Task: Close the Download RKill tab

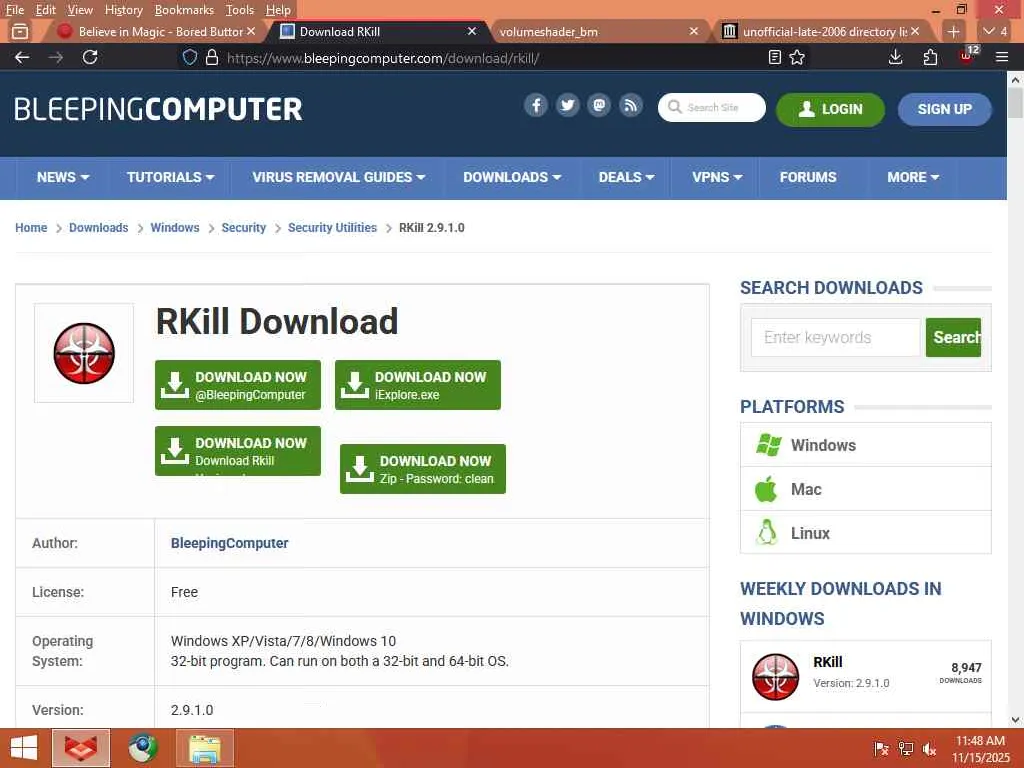Action: pyautogui.click(x=472, y=31)
